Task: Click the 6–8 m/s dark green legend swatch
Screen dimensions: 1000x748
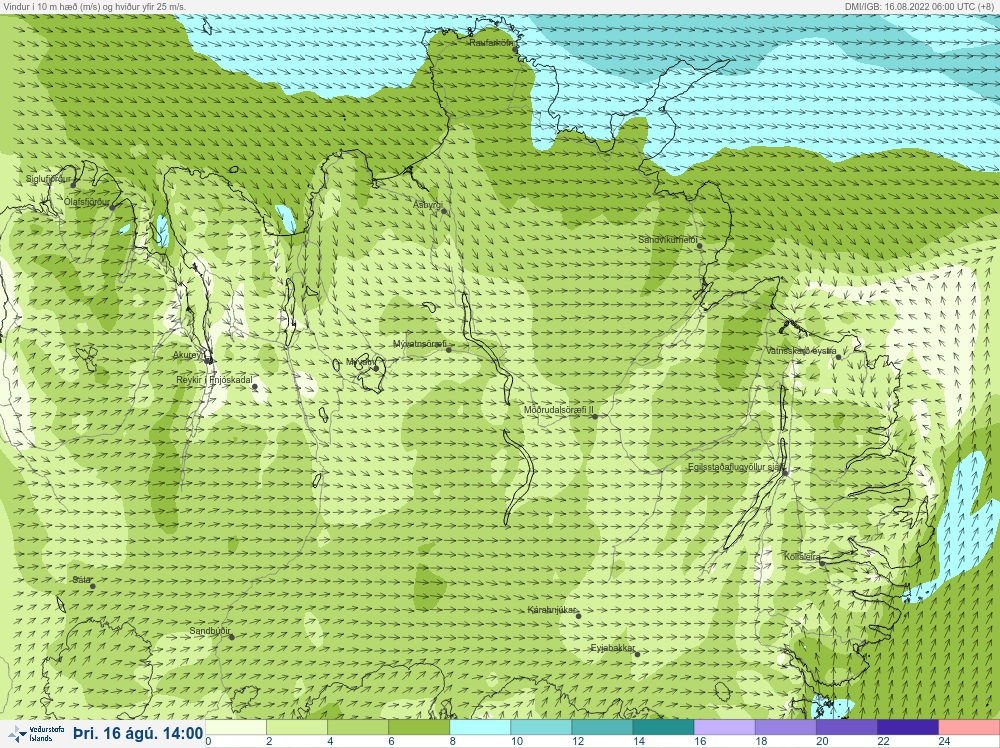Action: point(419,727)
